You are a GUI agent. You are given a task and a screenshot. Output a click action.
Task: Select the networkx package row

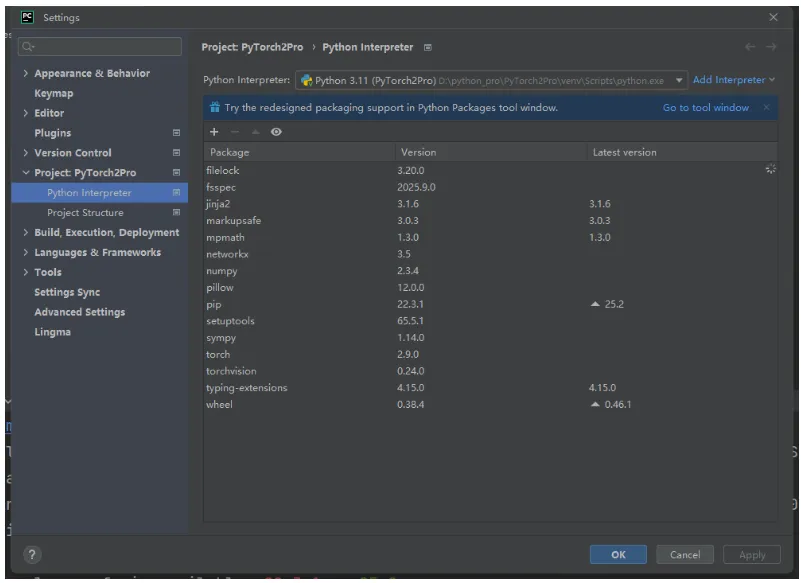coord(490,254)
